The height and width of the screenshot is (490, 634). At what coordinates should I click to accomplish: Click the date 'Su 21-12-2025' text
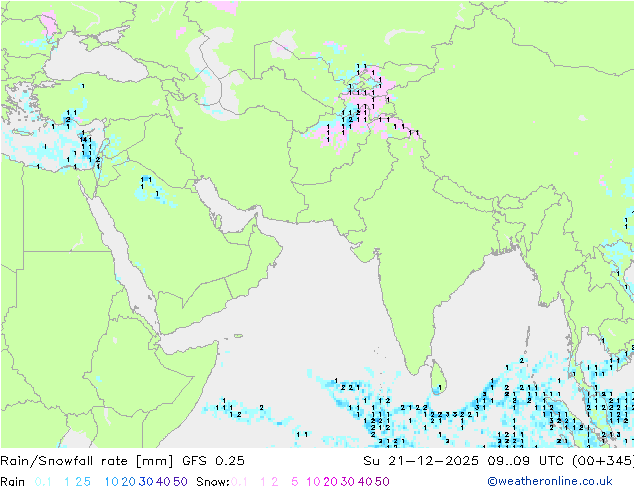(x=421, y=461)
